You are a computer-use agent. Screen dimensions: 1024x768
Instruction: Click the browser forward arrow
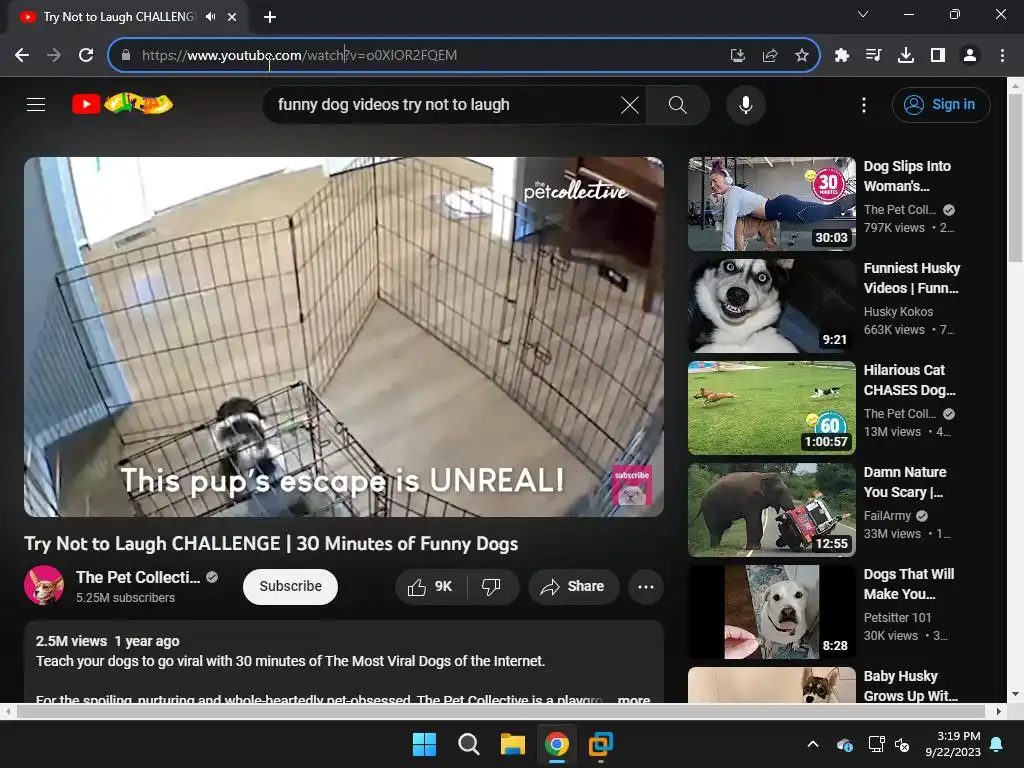click(x=54, y=56)
